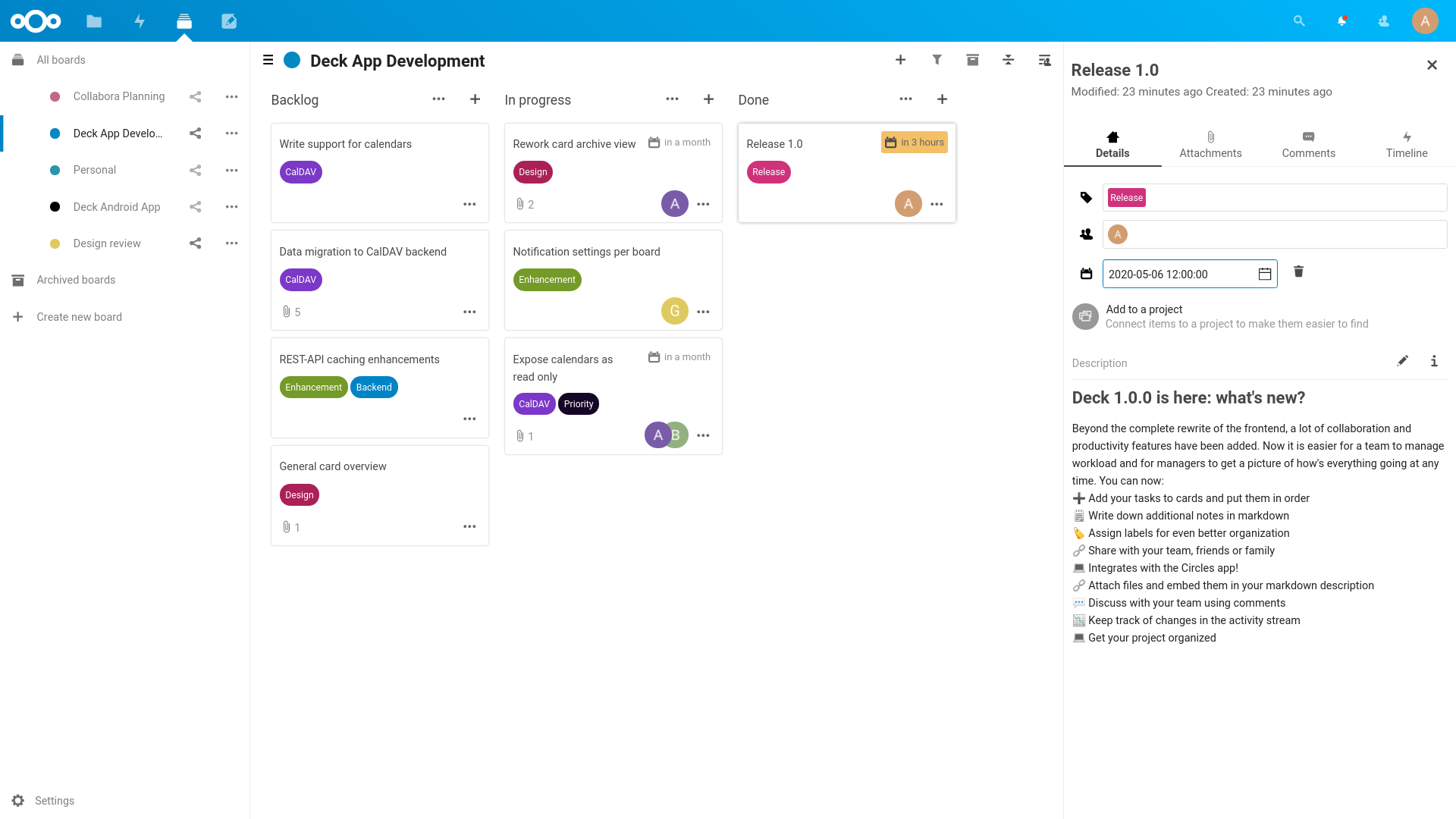This screenshot has width=1456, height=819.
Task: Click the info icon next to Description label
Action: coord(1434,362)
